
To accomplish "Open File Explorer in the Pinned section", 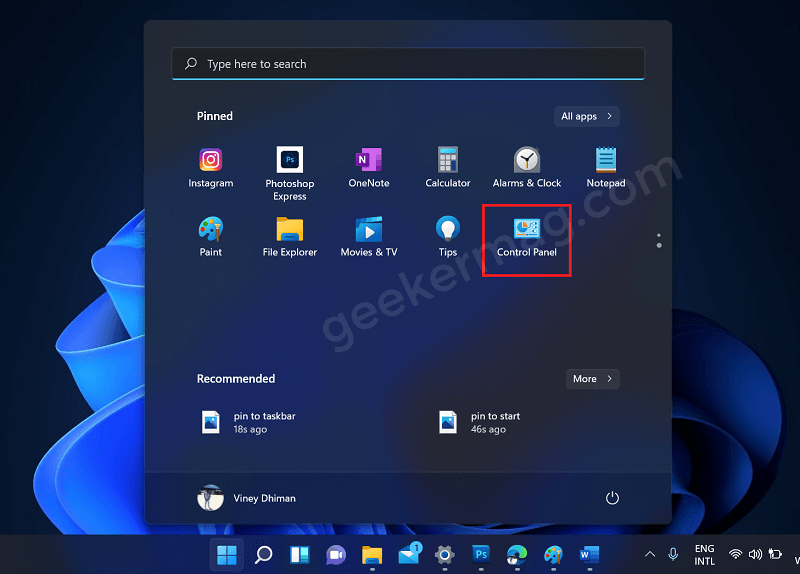I will [x=289, y=237].
